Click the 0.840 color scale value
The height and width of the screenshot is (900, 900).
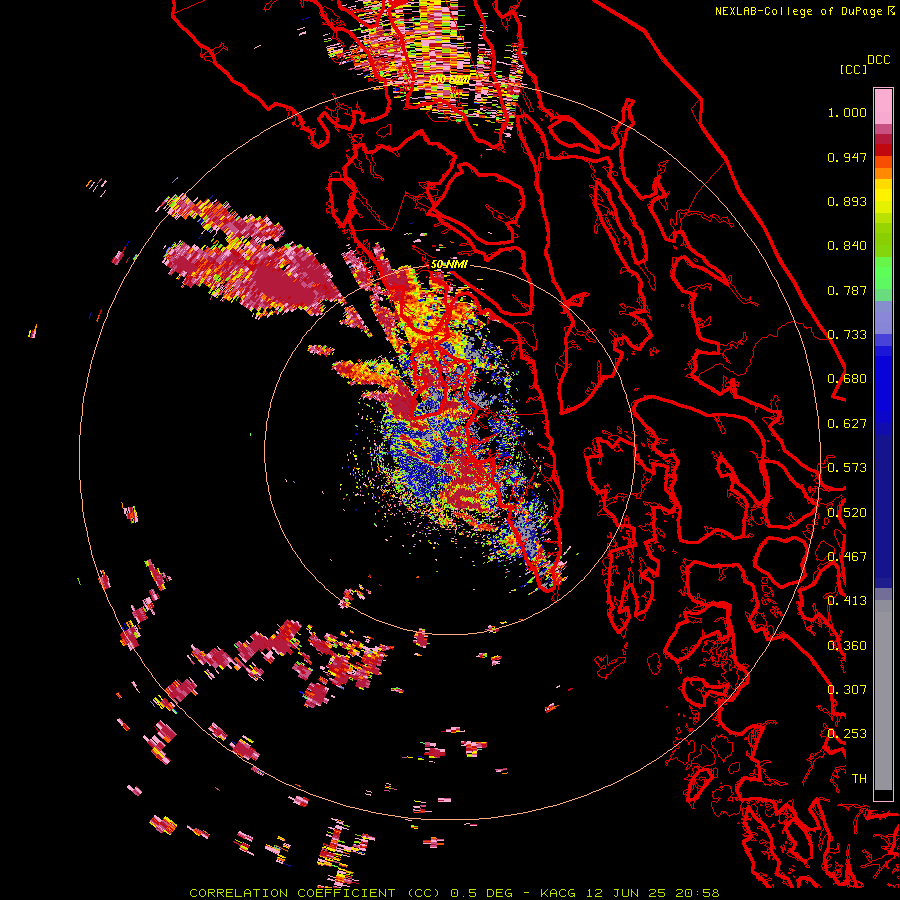(847, 246)
